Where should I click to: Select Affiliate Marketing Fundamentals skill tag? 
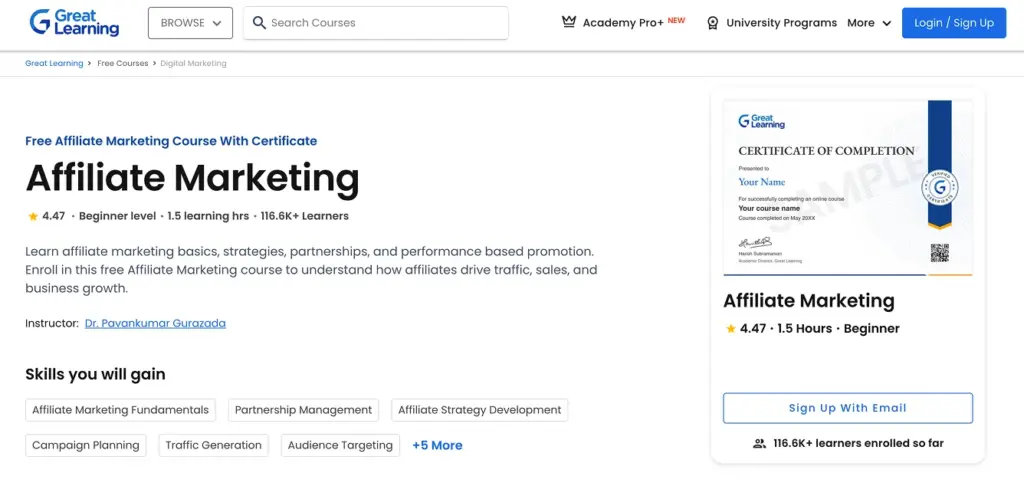120,410
